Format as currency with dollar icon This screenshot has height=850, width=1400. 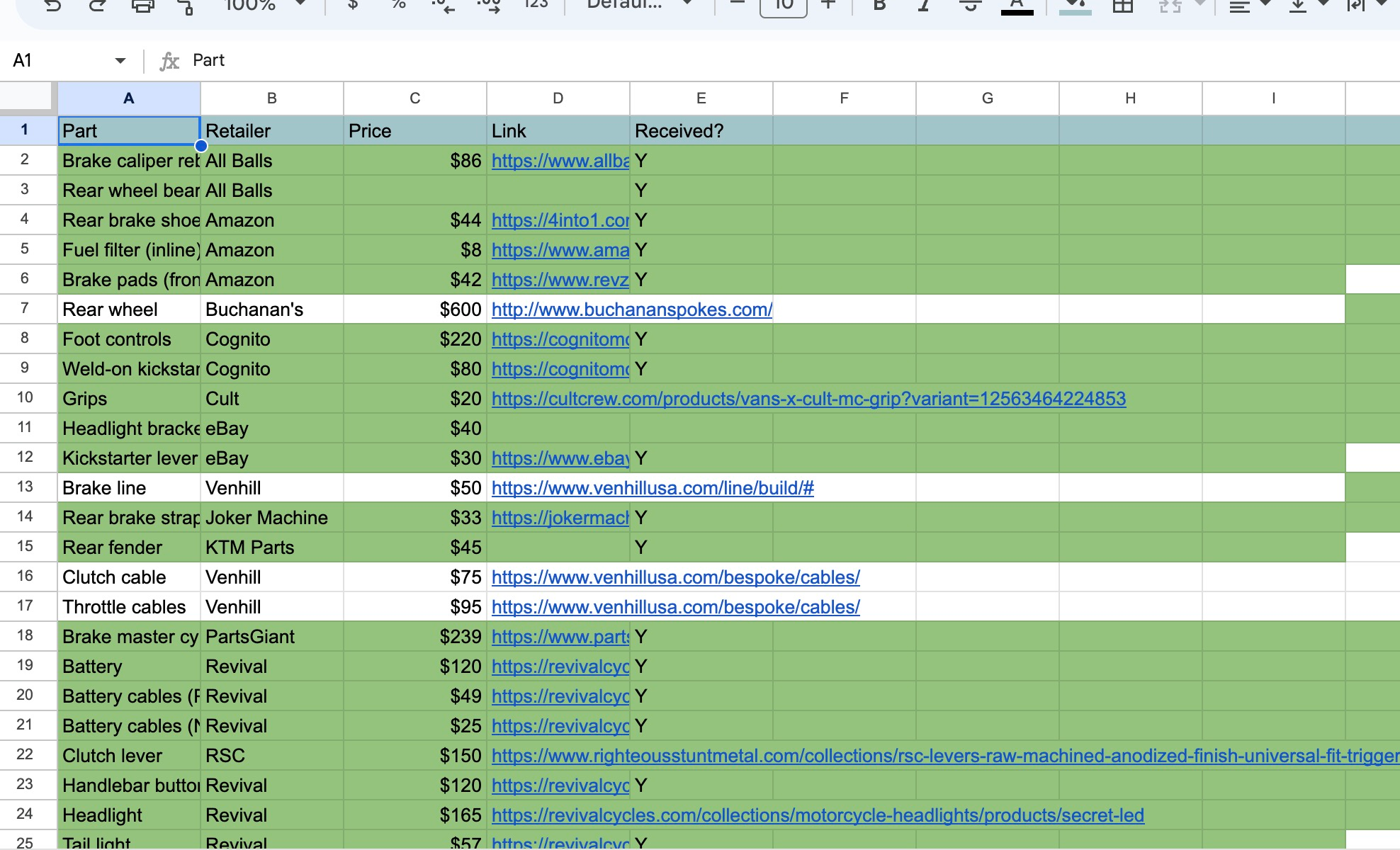[x=353, y=4]
